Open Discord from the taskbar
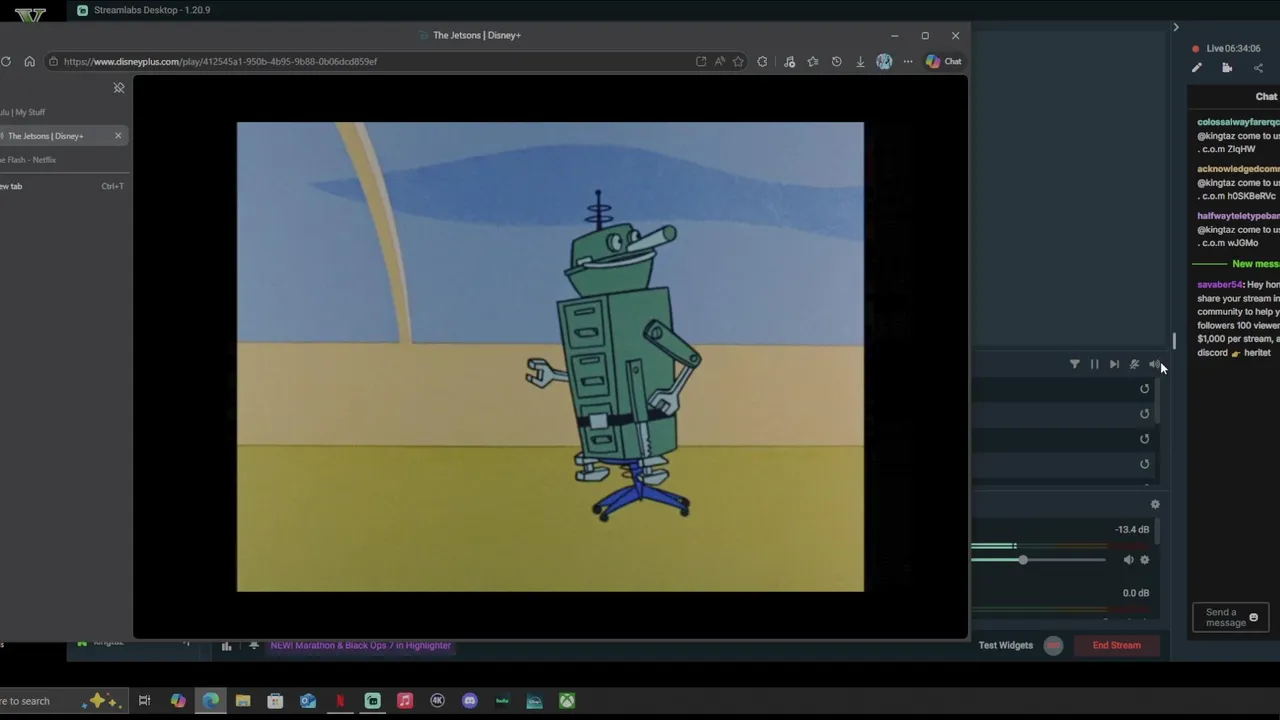This screenshot has height=720, width=1280. coord(470,701)
